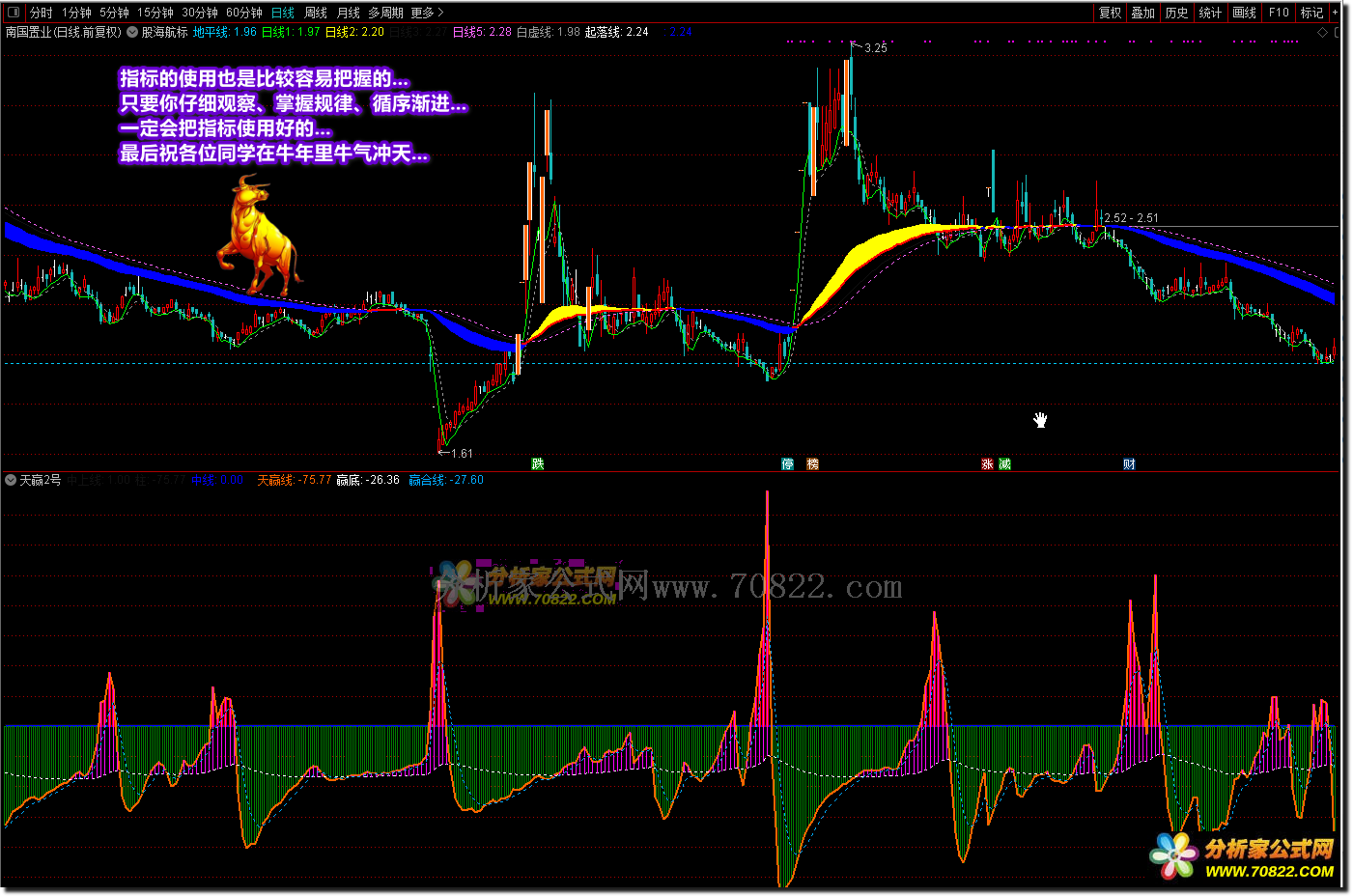
Task: Click the 标记 mark button
Action: tap(1311, 13)
